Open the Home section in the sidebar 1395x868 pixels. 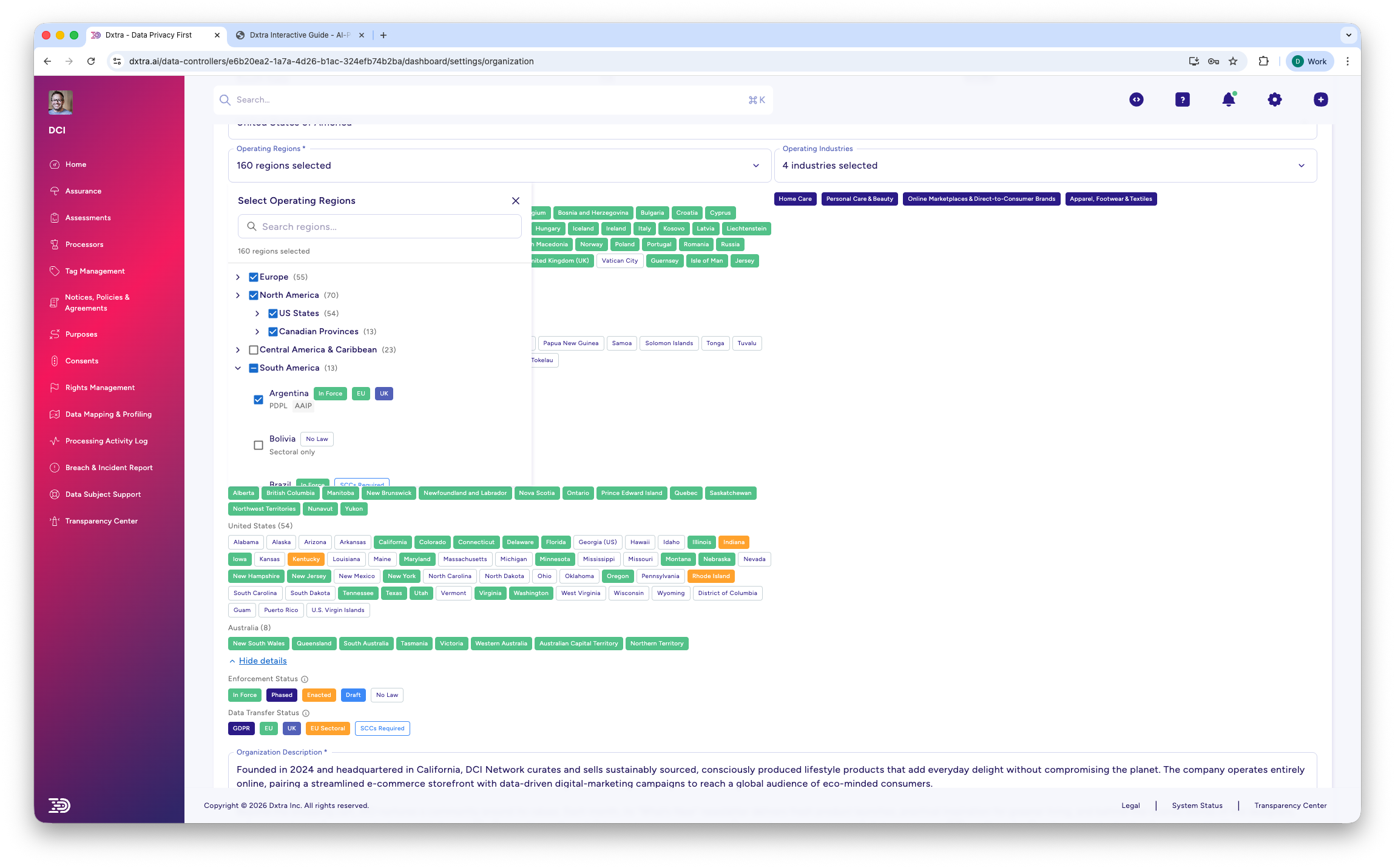pos(75,164)
